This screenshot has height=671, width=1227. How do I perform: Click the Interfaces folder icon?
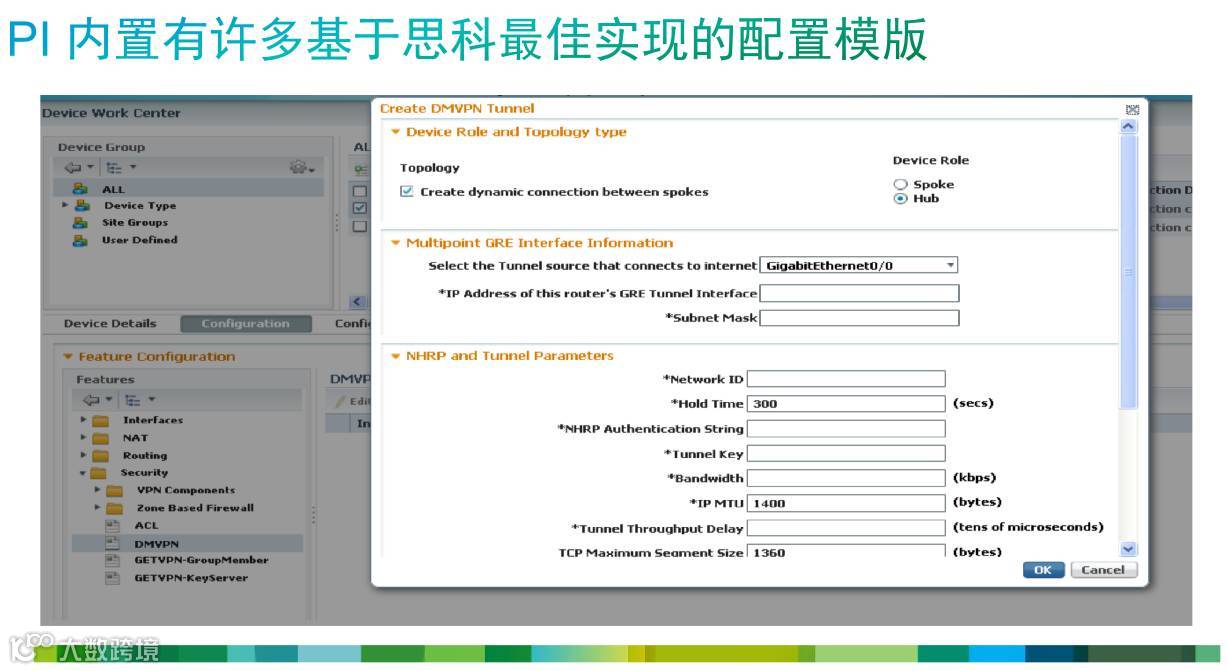coord(101,421)
